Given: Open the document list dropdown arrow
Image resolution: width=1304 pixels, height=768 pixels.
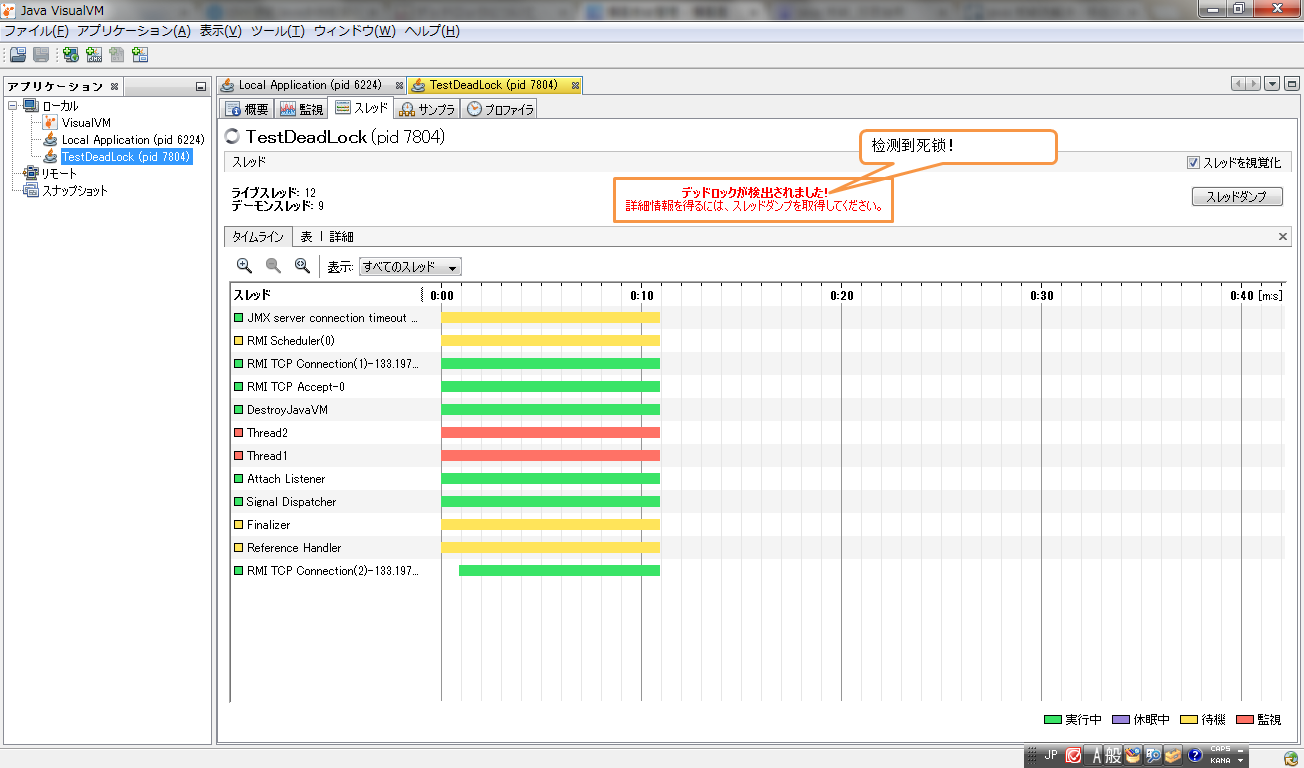Looking at the screenshot, I should pyautogui.click(x=1272, y=84).
